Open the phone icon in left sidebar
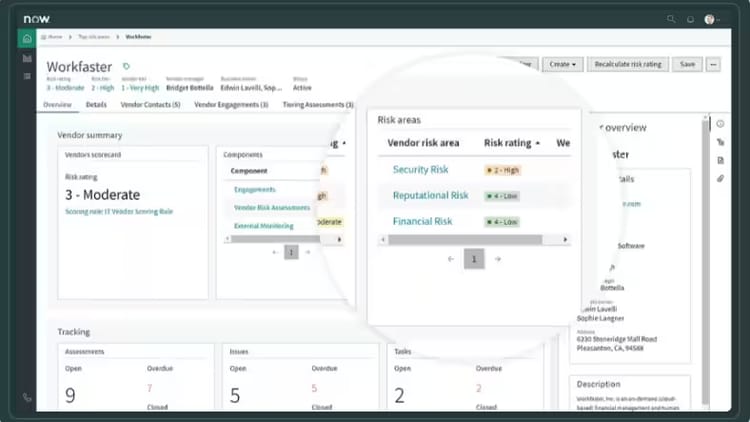 pos(27,397)
